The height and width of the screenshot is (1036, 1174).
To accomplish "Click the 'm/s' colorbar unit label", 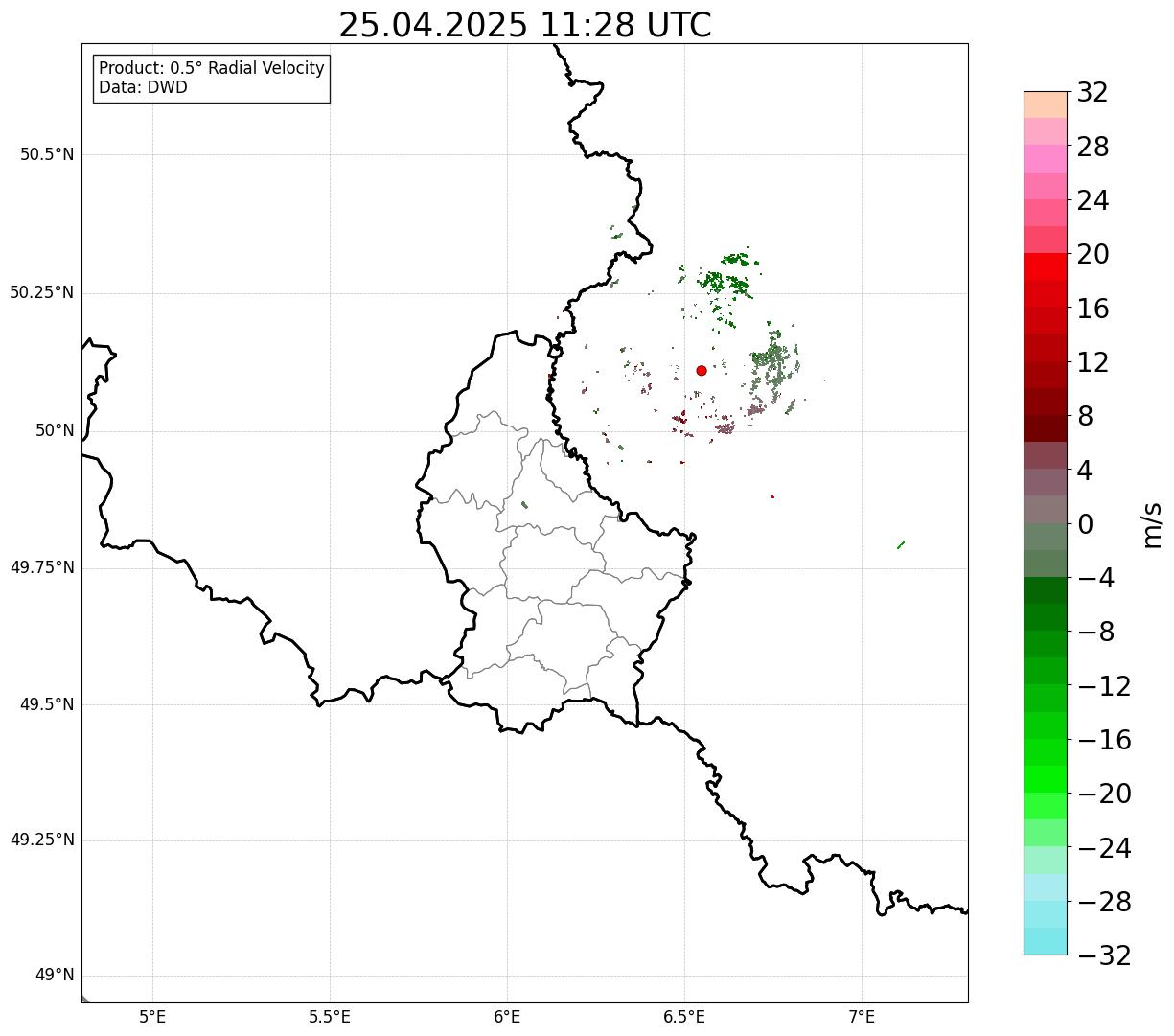I will (x=1153, y=524).
